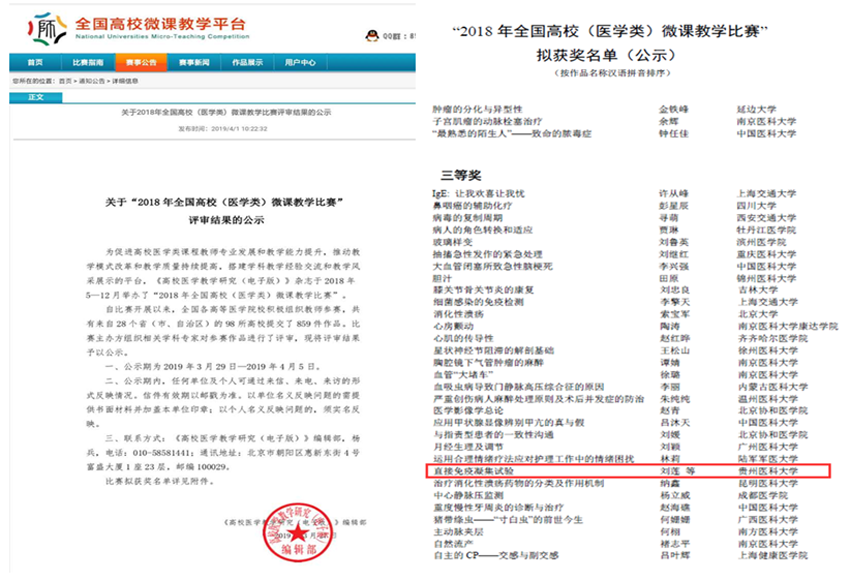Click the 四川大学 school name
Image resolution: width=850 pixels, height=581 pixels.
click(756, 205)
